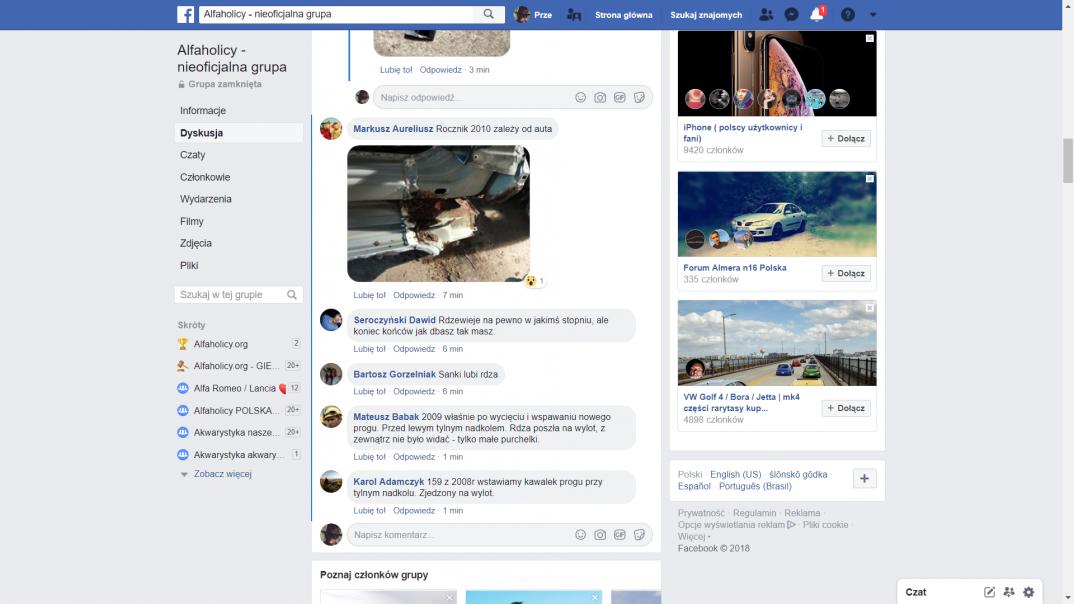Open the rusty car photo in Markusz's comment
The width and height of the screenshot is (1074, 604).
coord(438,213)
